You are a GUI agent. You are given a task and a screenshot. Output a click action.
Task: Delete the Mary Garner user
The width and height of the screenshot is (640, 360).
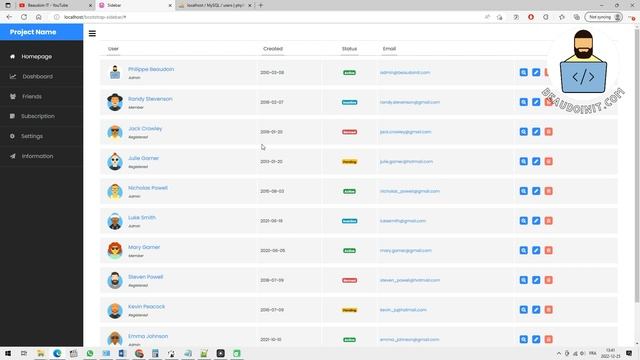click(549, 250)
